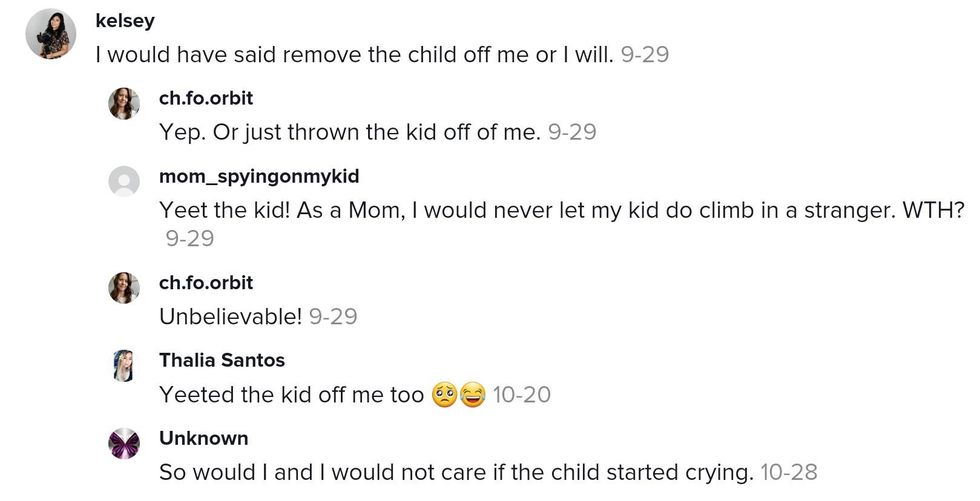
Task: Click the "Unbelievable!" reply text
Action: click(x=230, y=317)
